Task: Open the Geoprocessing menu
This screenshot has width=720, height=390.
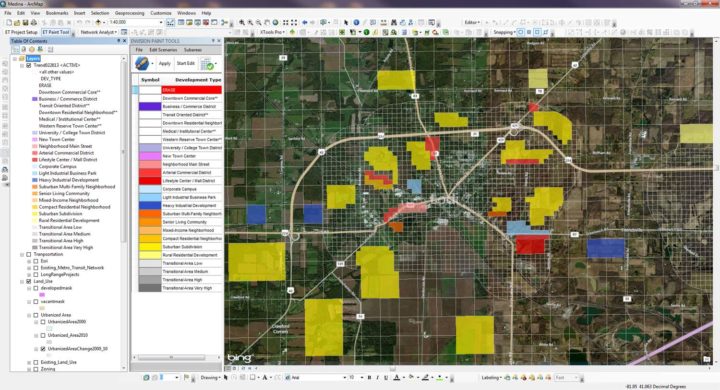Action: 129,13
